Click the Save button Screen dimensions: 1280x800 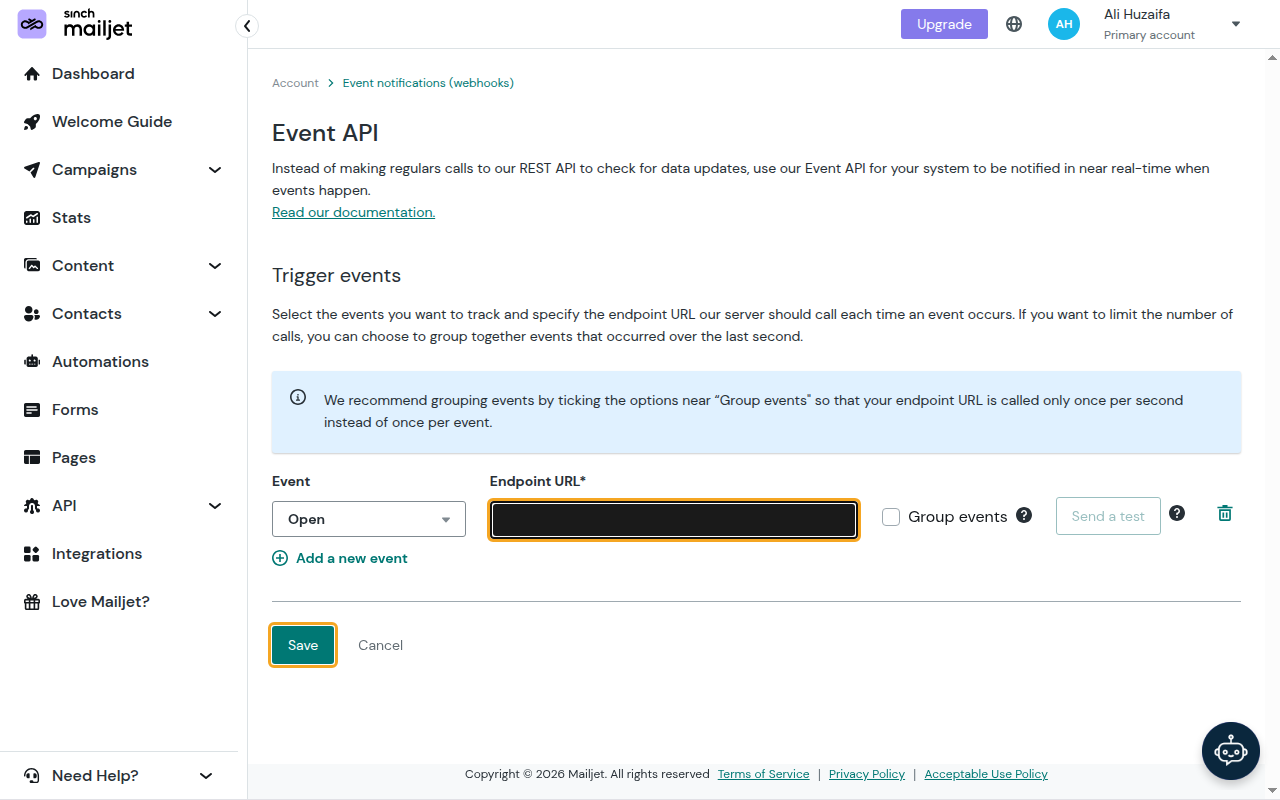pos(303,645)
